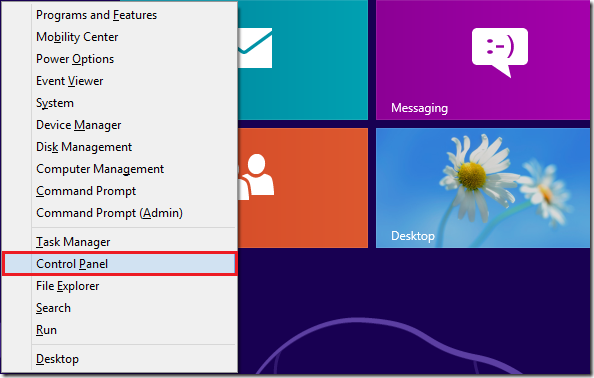Choose Desktop at the menu bottom

pyautogui.click(x=120, y=359)
